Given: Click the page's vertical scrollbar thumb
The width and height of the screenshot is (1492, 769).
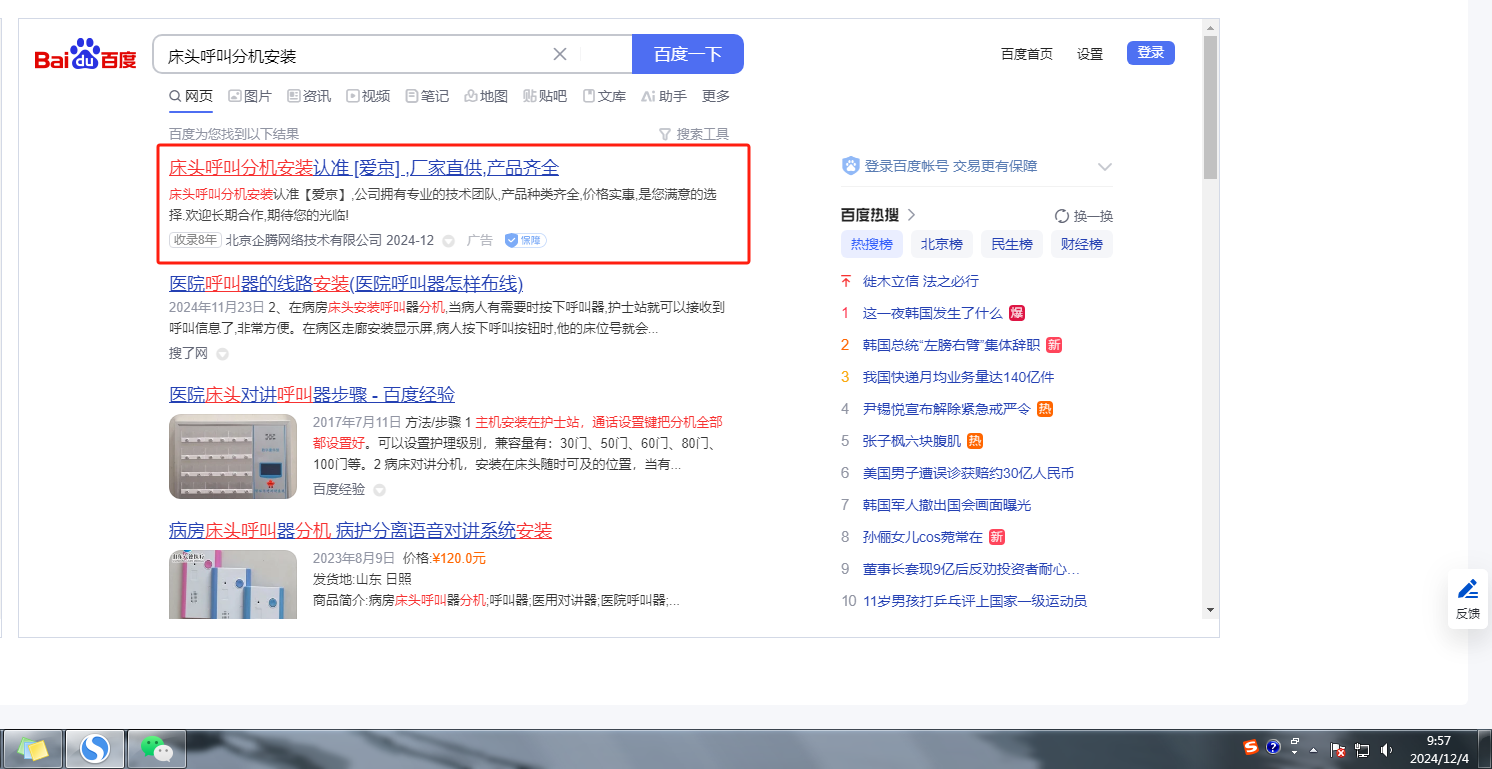Looking at the screenshot, I should coord(1210,110).
